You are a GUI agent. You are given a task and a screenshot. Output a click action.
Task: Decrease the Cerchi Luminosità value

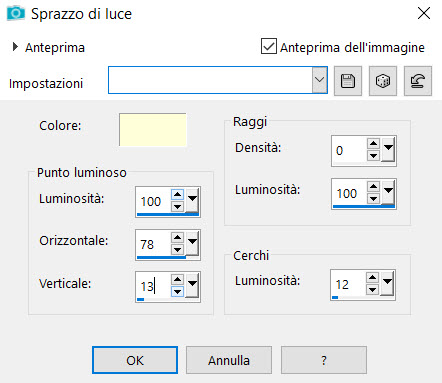(x=372, y=290)
